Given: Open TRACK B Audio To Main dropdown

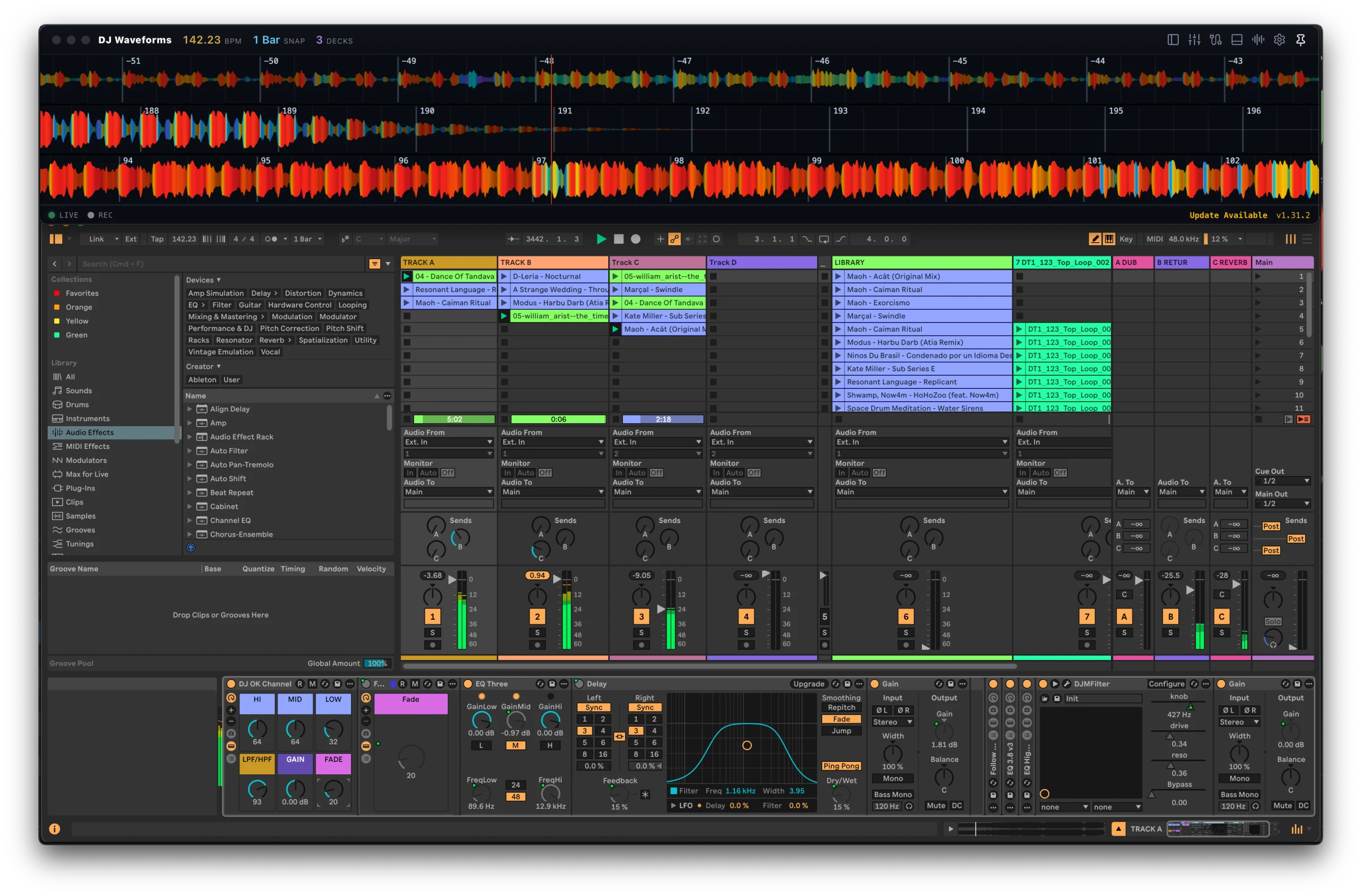Looking at the screenshot, I should point(552,492).
